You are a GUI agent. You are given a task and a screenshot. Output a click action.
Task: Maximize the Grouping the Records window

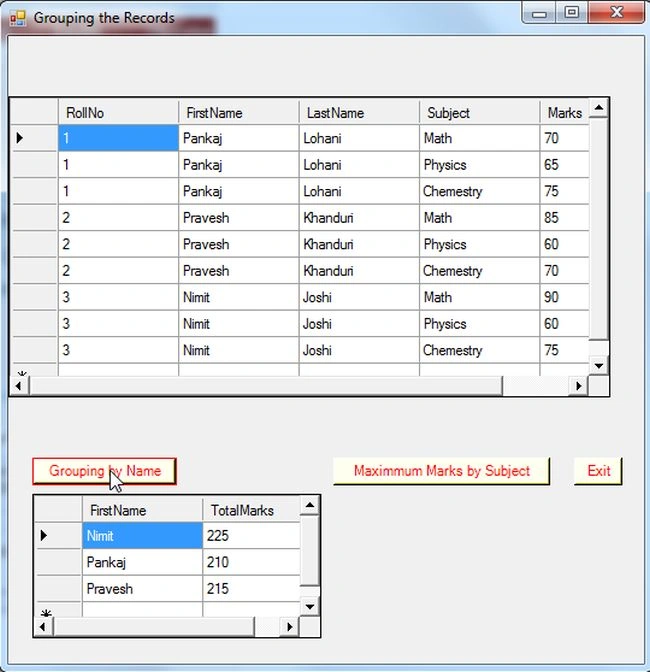(572, 12)
